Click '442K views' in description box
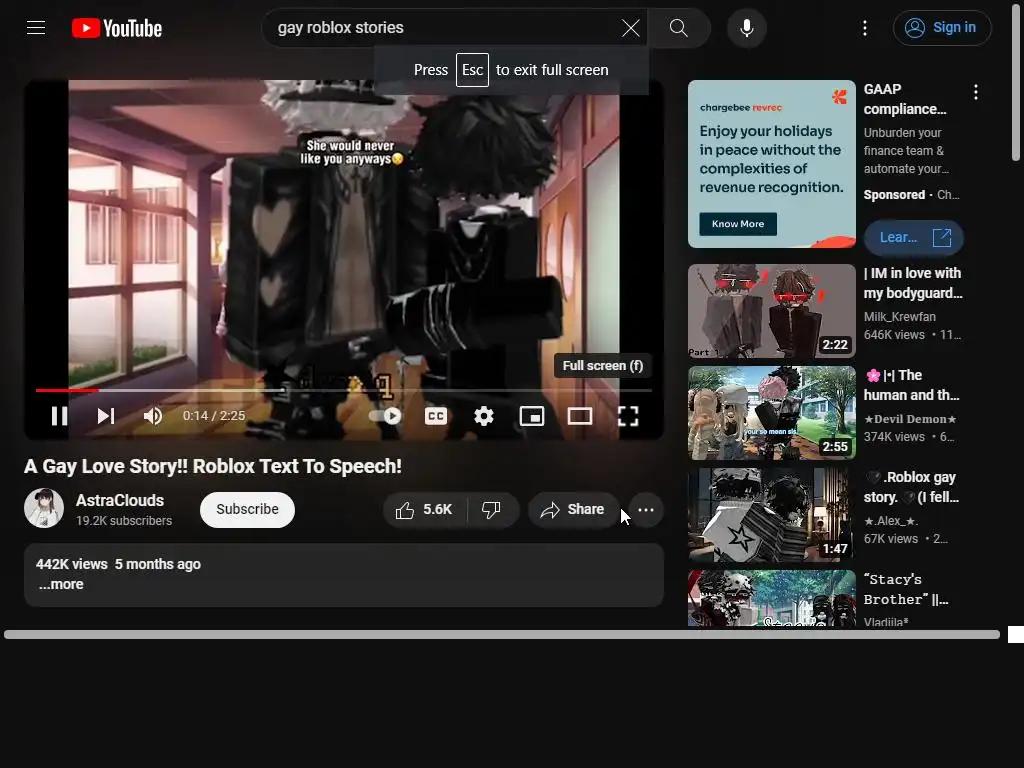The height and width of the screenshot is (768, 1024). pos(72,564)
